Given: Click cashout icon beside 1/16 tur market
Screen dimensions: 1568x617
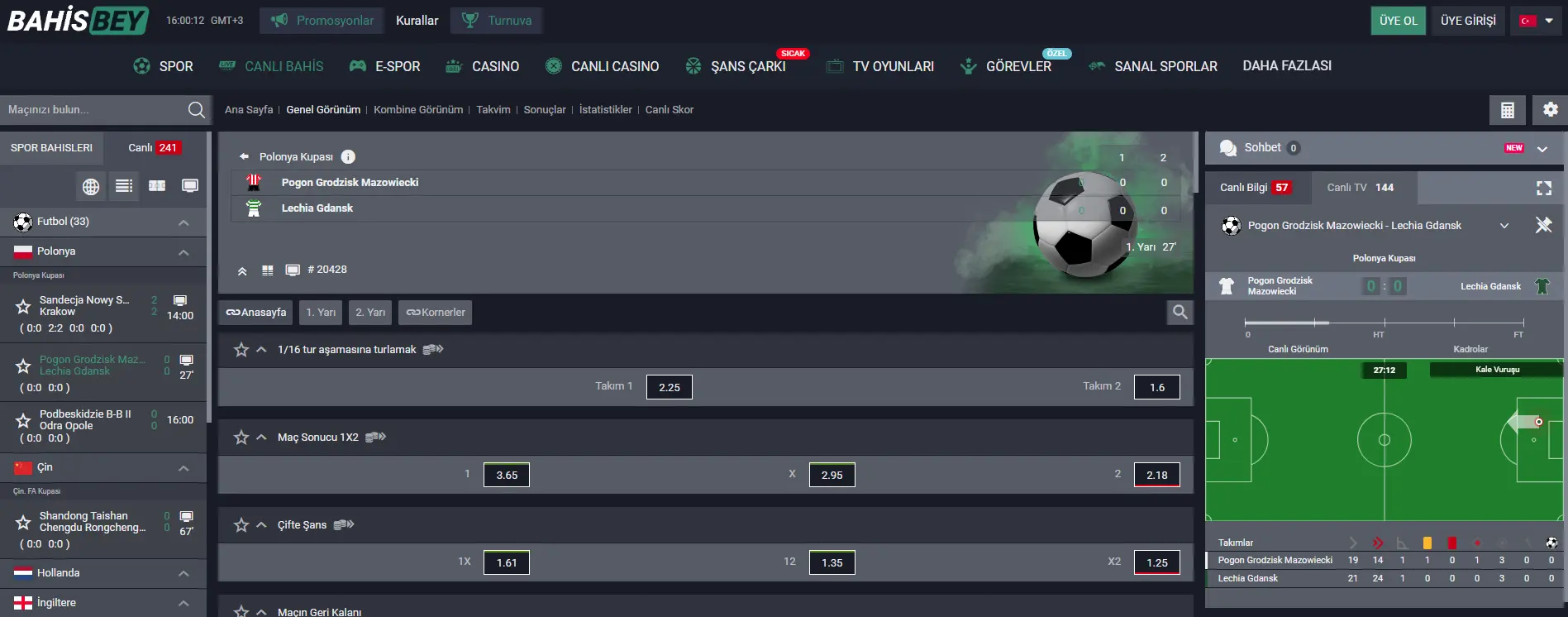Looking at the screenshot, I should click(x=433, y=349).
